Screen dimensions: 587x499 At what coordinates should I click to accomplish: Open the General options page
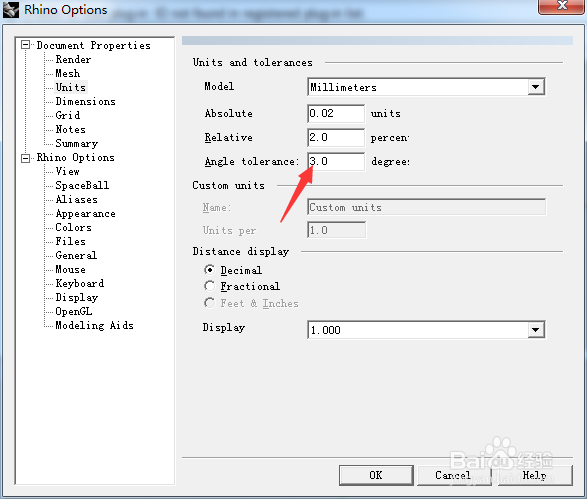[76, 255]
